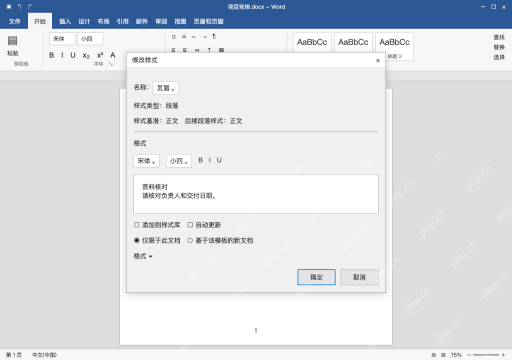The width and height of the screenshot is (512, 360).
Task: Click the 宋体 font box in the ribbon
Action: tap(62, 39)
